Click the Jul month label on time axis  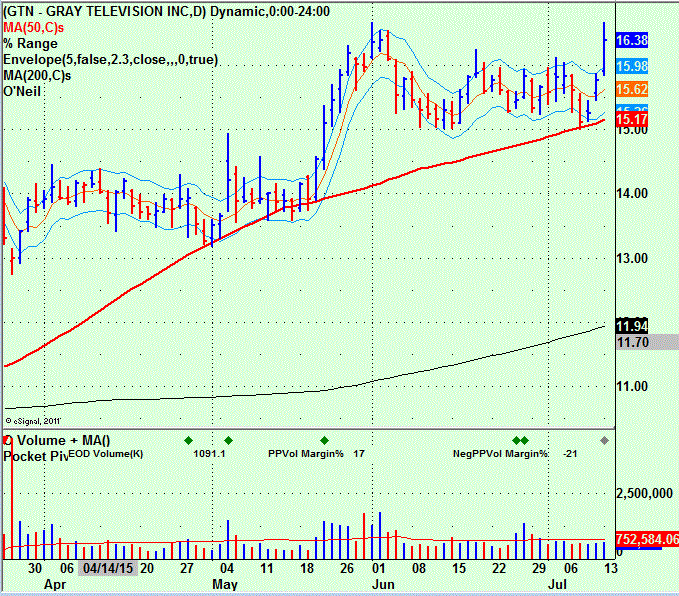pos(557,584)
